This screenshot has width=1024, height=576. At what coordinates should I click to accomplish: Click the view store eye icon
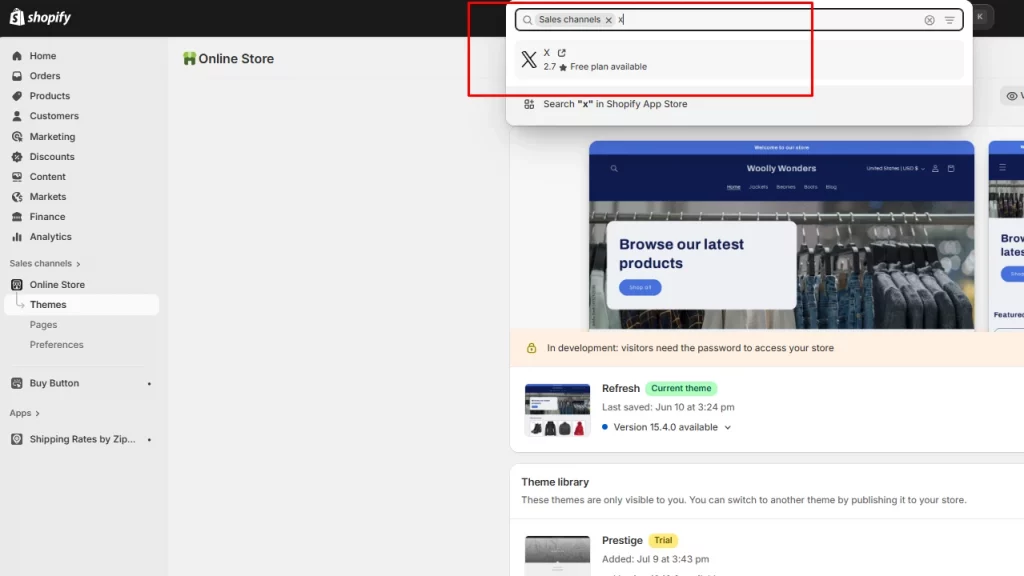pyautogui.click(x=1011, y=96)
